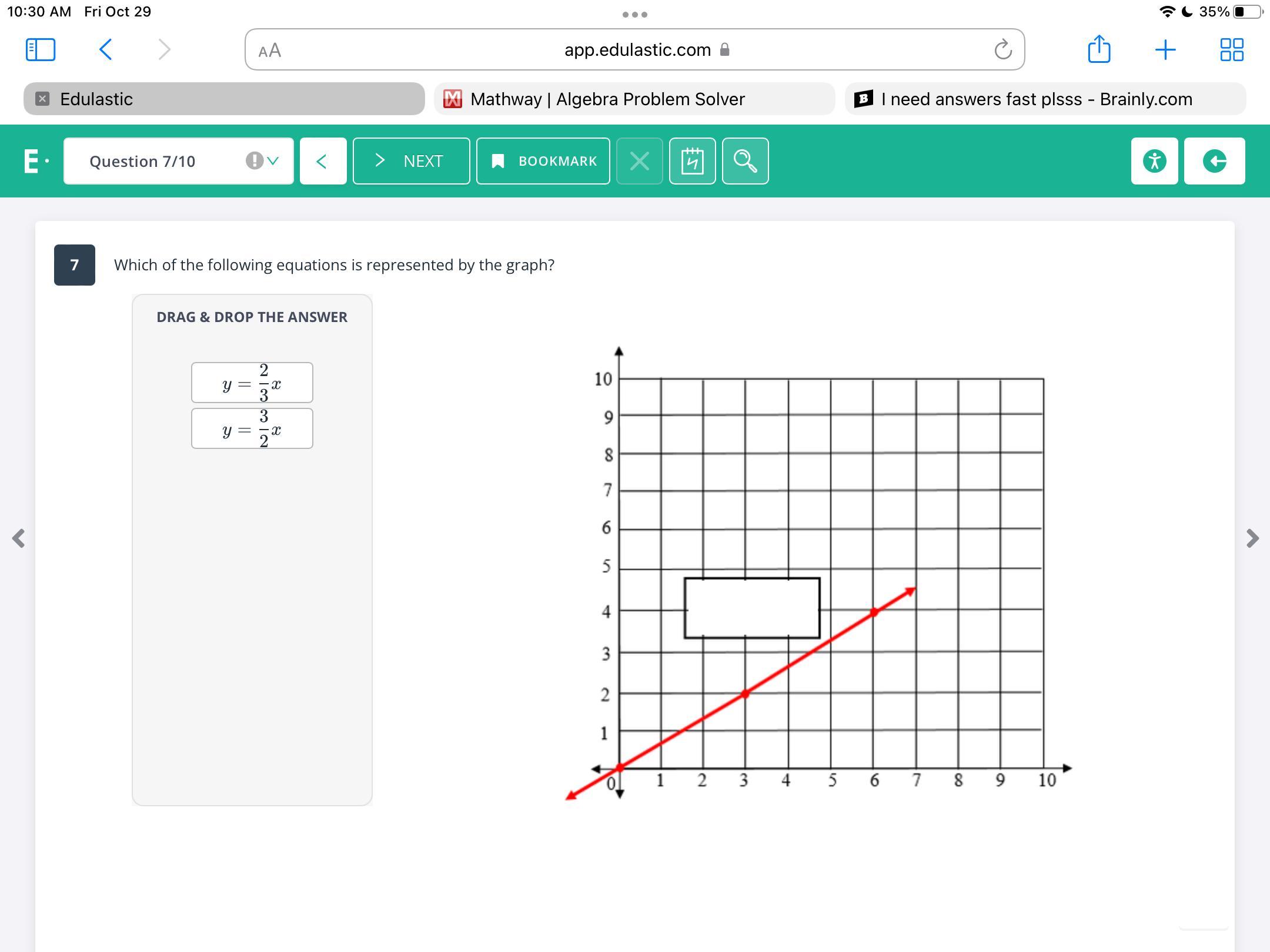Click the magnifier zoom tool icon
Viewport: 1270px width, 952px height.
(745, 161)
